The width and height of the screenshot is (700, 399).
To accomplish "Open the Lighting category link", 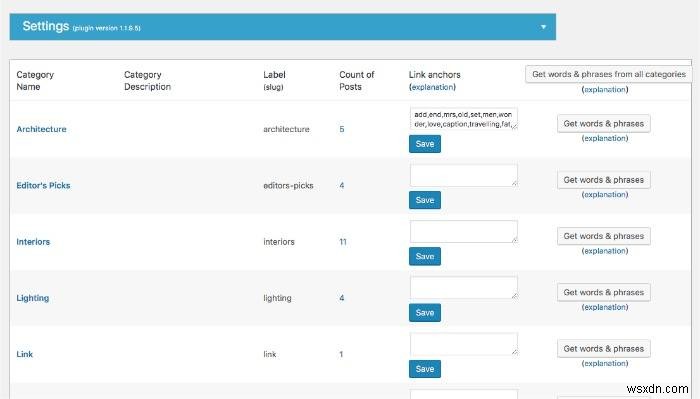I will click(x=33, y=298).
